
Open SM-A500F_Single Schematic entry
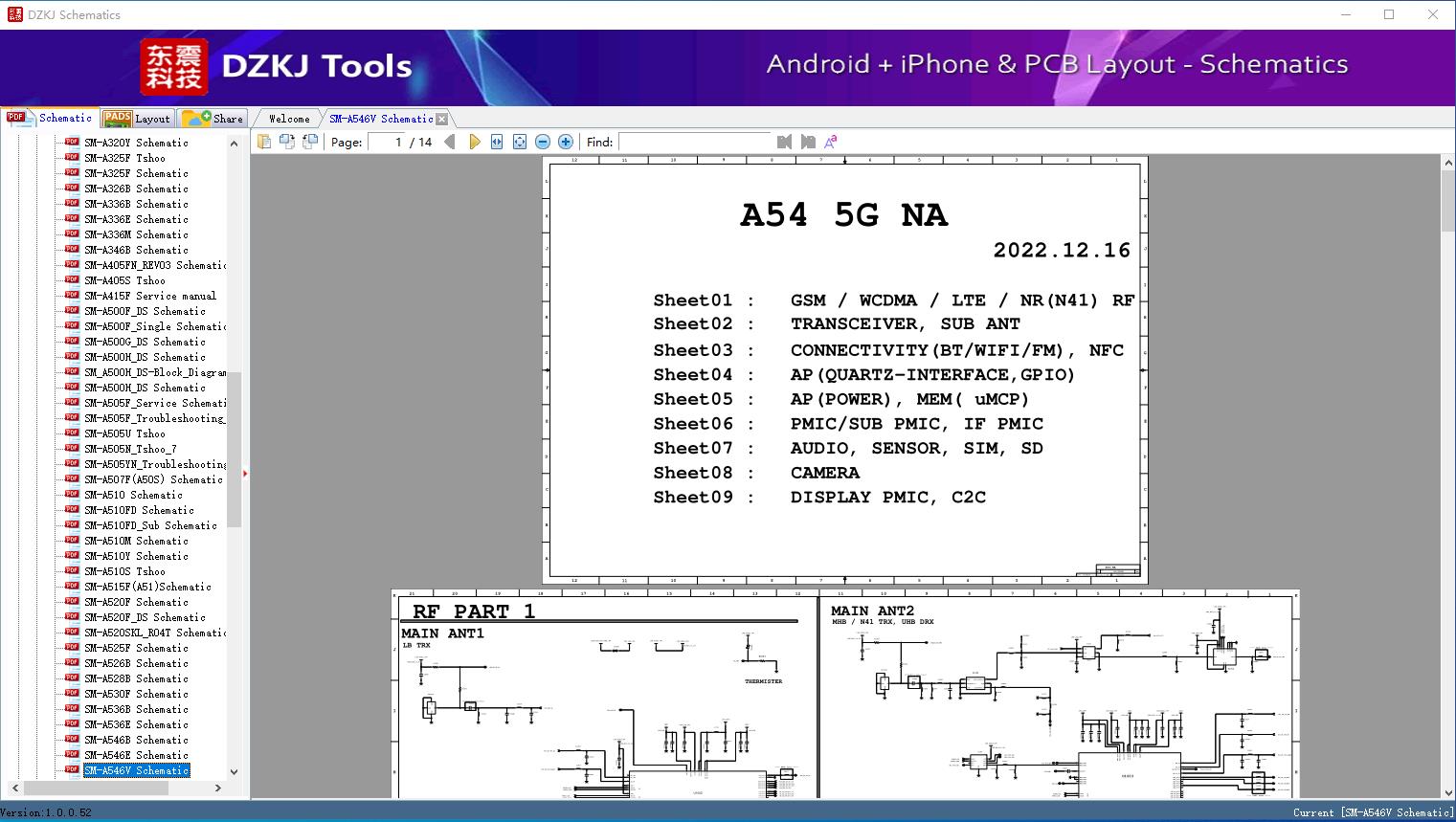(155, 326)
